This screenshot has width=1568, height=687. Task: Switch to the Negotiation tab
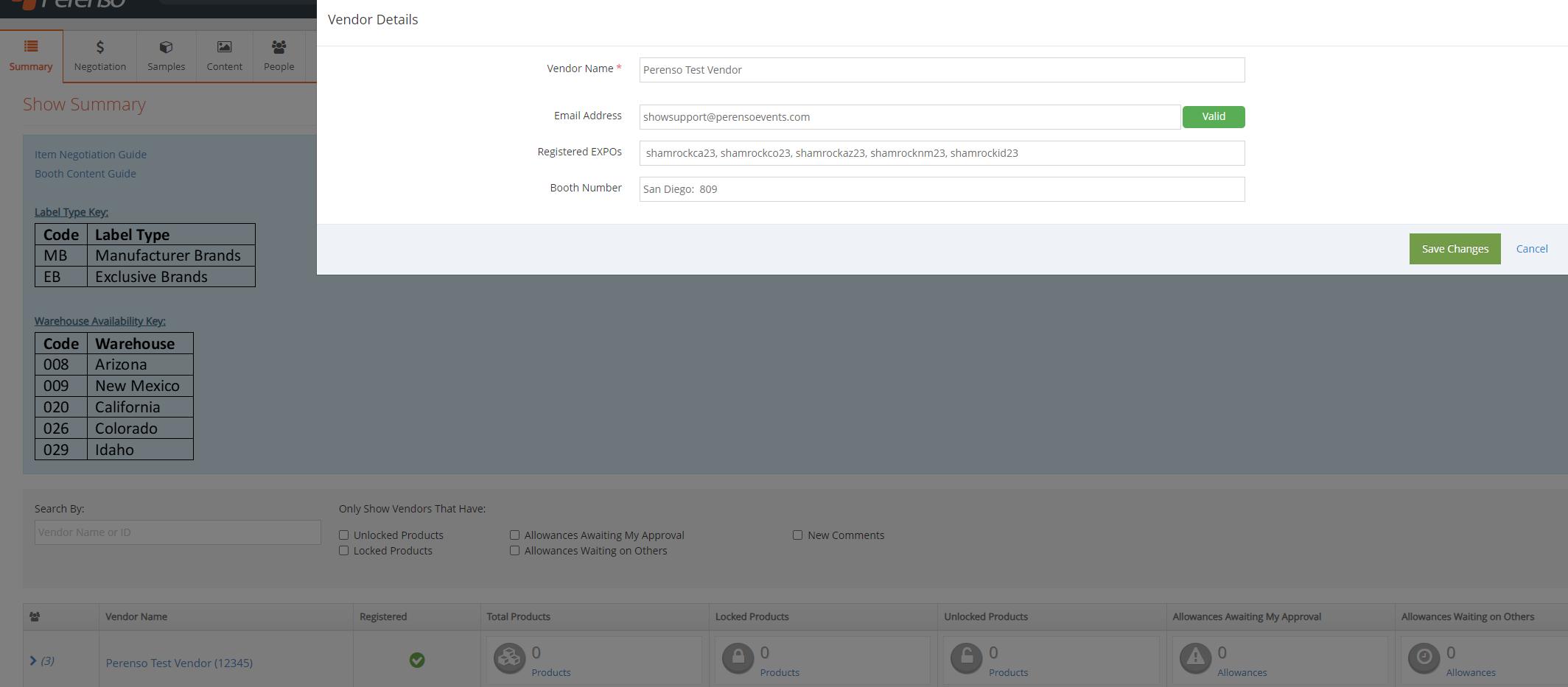(100, 56)
